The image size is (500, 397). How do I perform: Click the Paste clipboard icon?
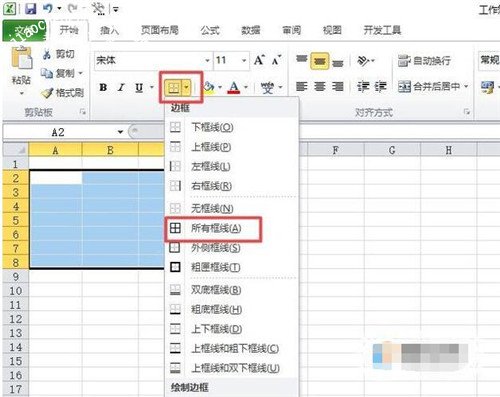click(x=21, y=59)
